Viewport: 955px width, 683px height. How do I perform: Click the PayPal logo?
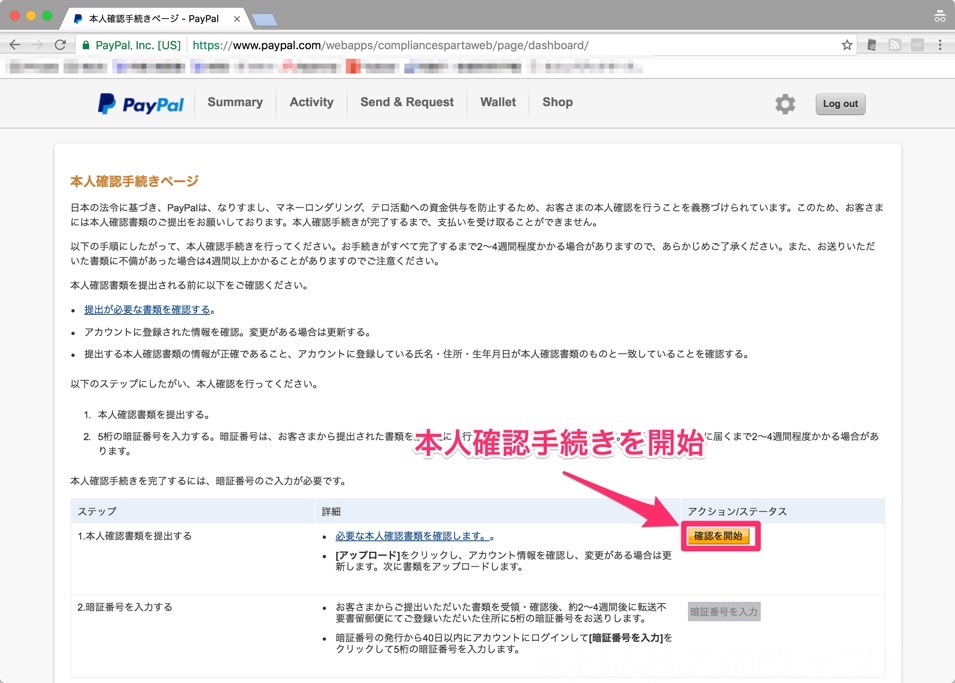point(139,103)
